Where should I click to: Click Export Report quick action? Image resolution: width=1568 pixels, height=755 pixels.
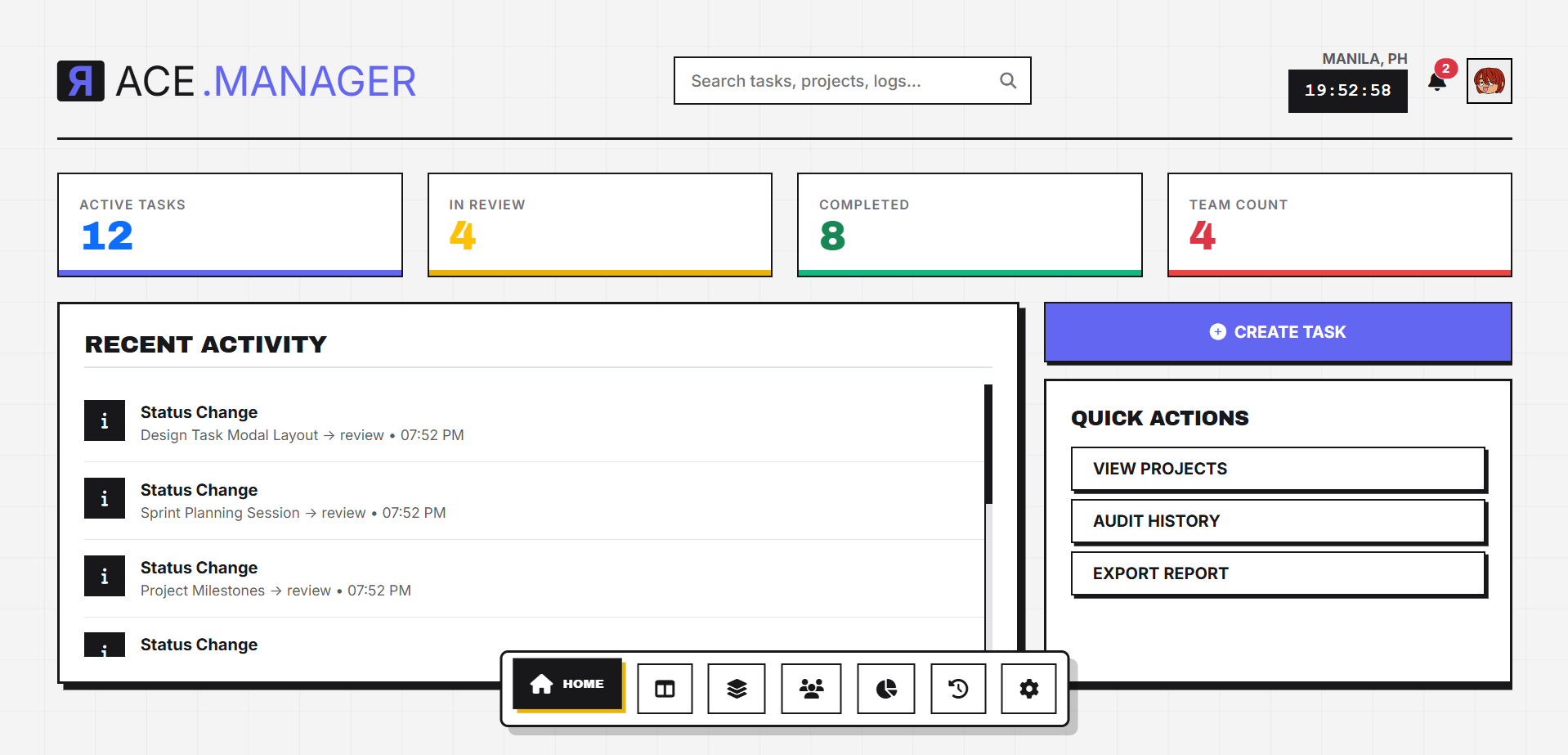pyautogui.click(x=1278, y=573)
